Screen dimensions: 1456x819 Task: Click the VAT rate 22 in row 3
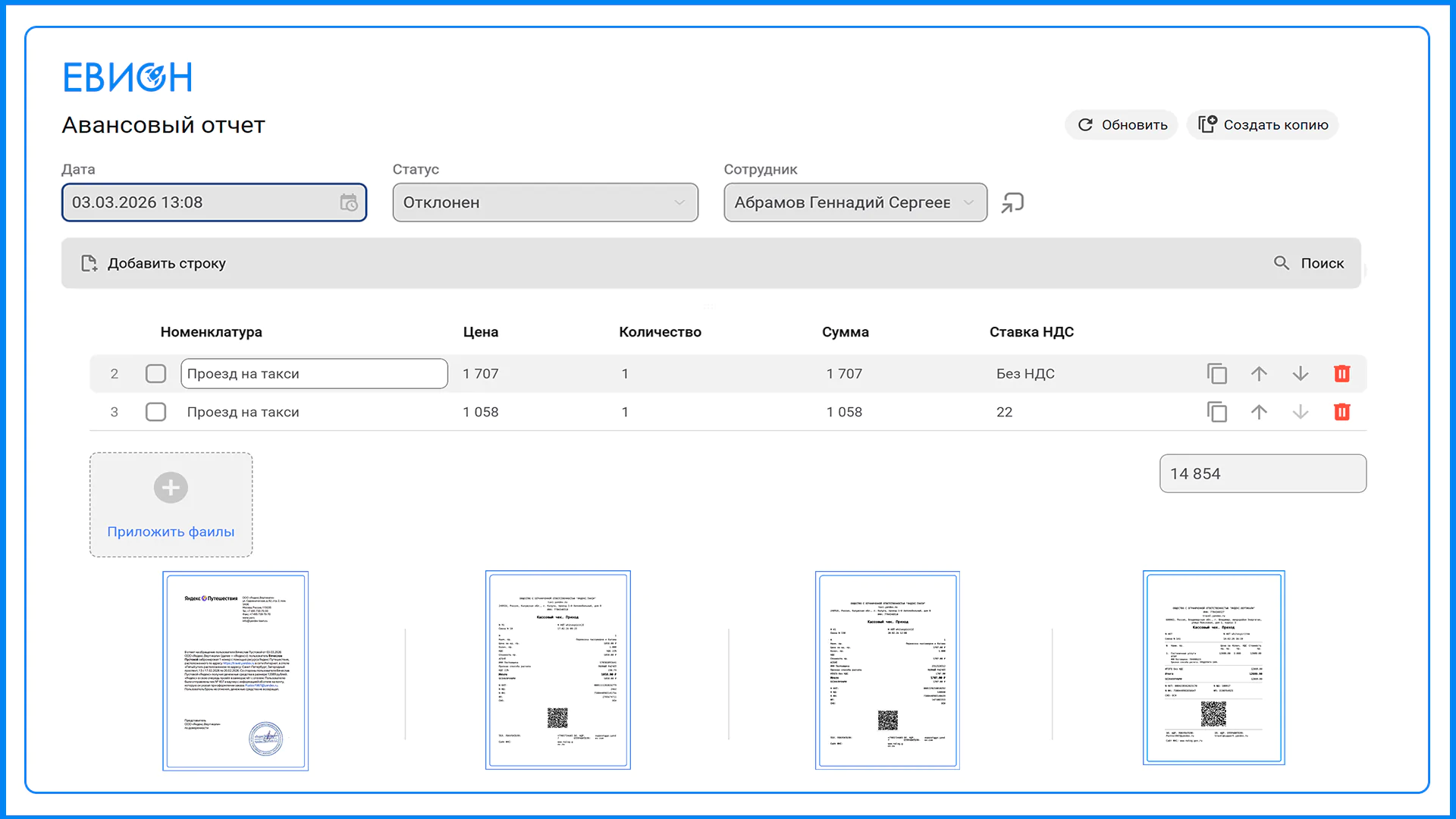1004,412
